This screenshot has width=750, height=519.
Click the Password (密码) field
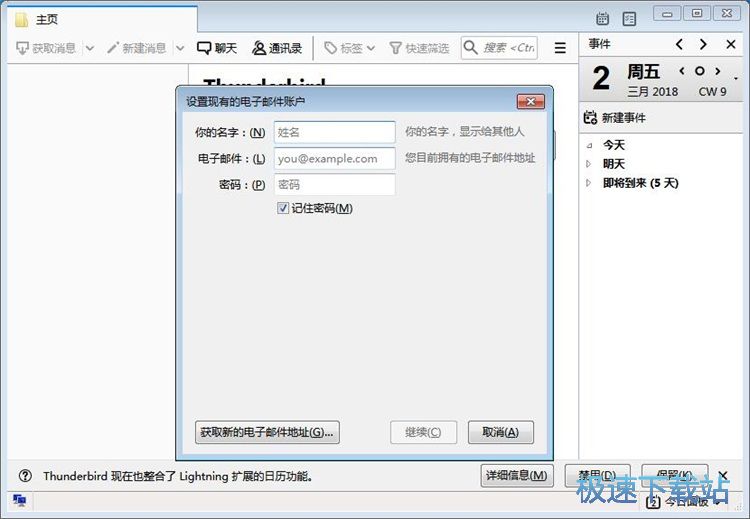click(334, 185)
